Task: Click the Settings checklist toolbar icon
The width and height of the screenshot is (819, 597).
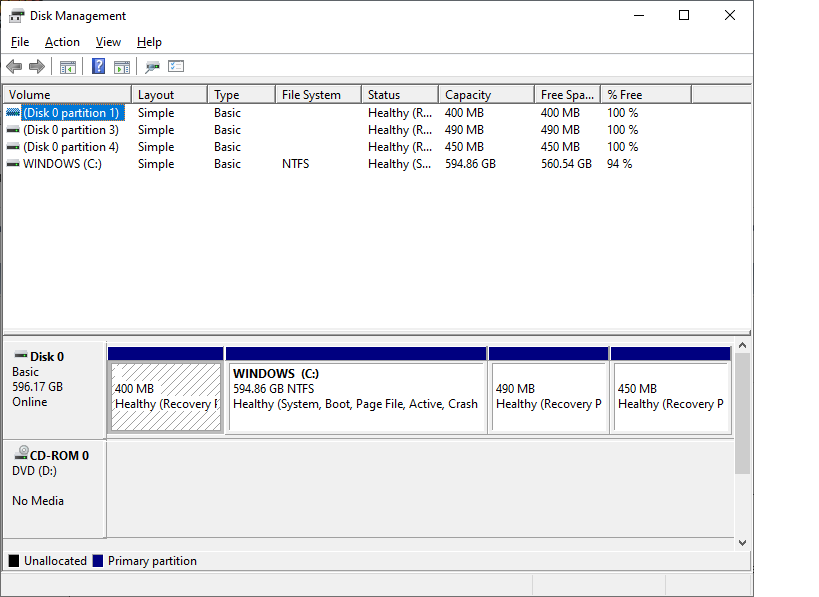Action: coord(176,67)
